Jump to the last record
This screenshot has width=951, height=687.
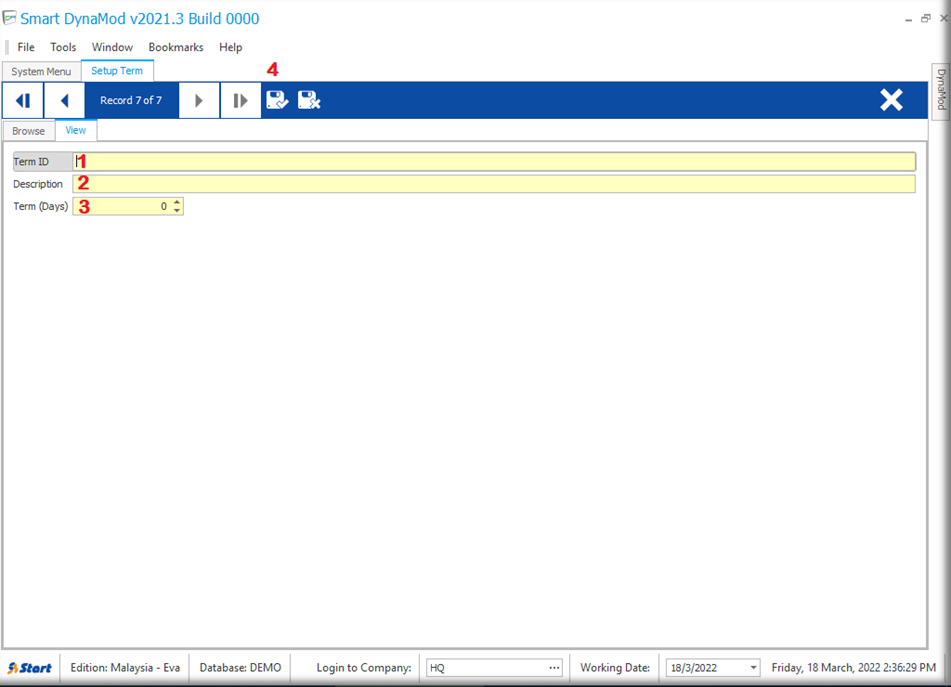coord(240,100)
